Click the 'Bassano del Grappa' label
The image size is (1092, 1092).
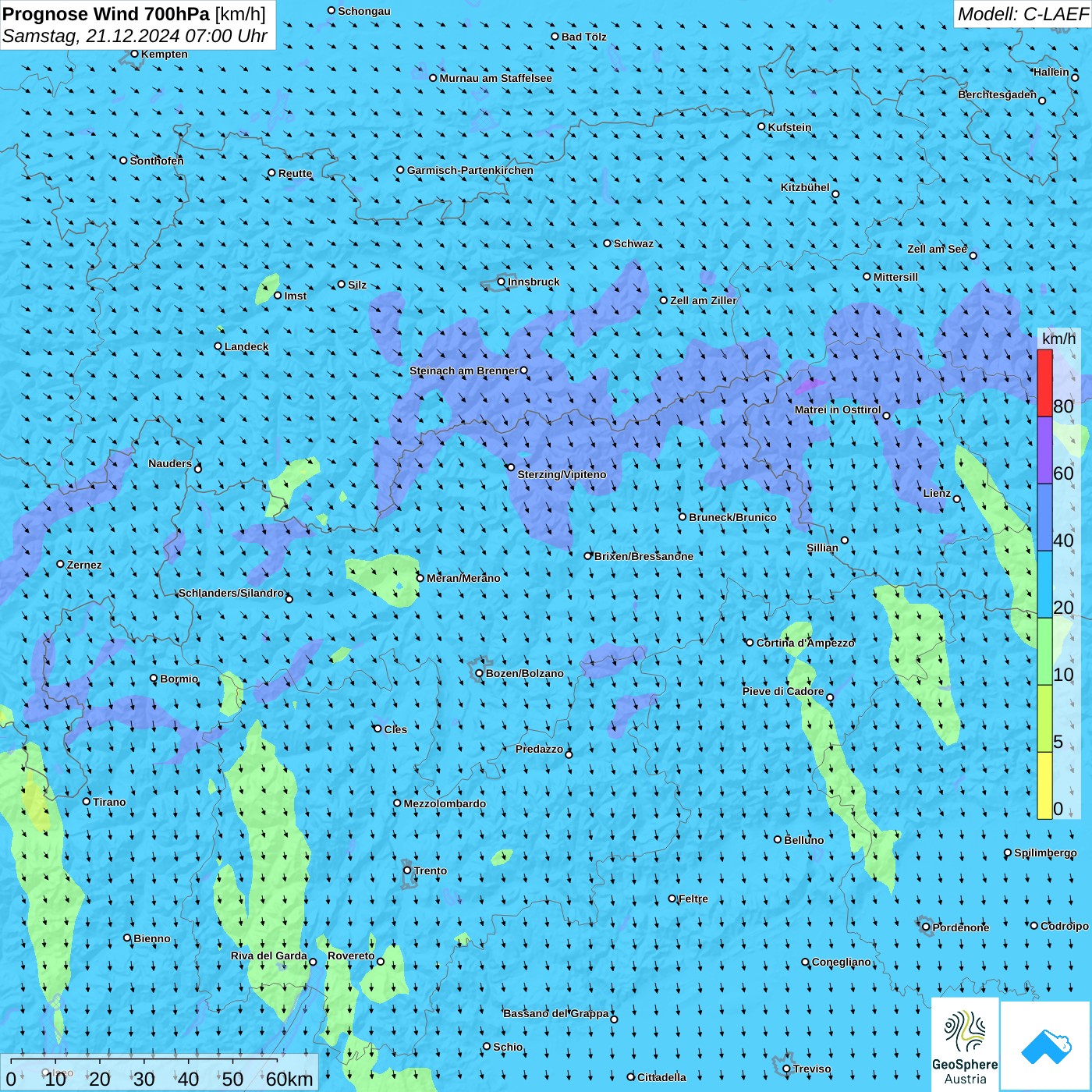pyautogui.click(x=556, y=1013)
